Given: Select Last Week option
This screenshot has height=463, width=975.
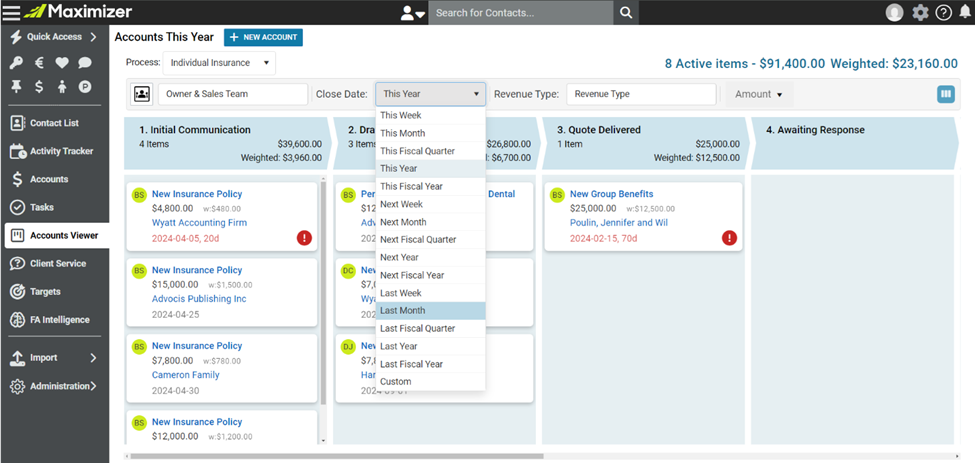Looking at the screenshot, I should (x=430, y=293).
